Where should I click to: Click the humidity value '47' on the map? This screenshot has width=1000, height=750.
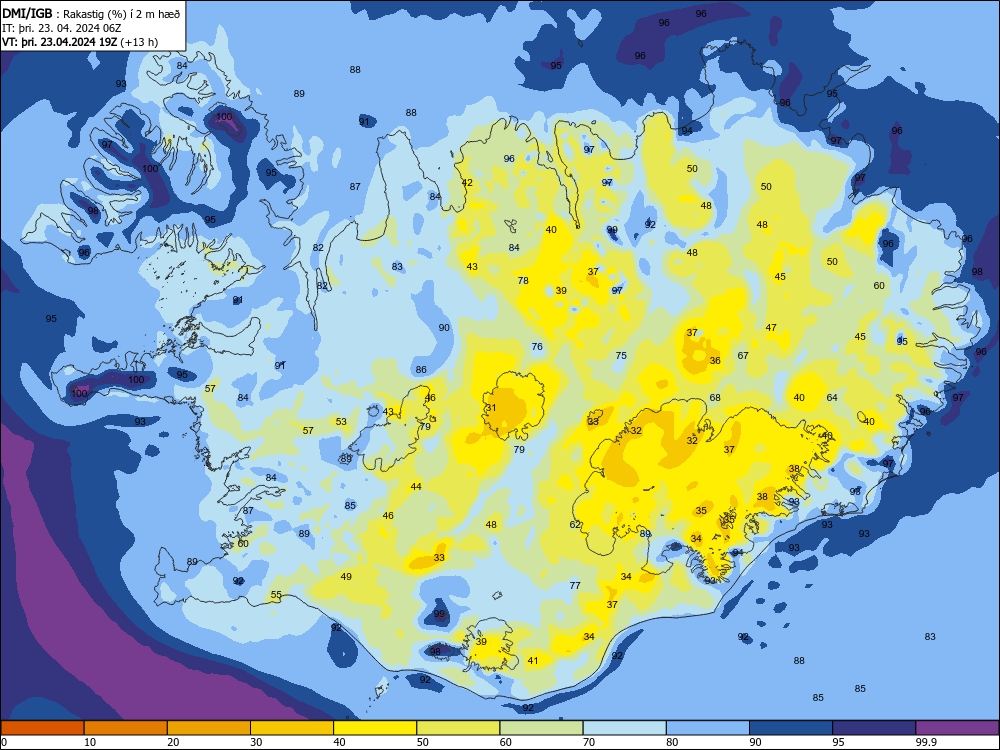[x=771, y=327]
